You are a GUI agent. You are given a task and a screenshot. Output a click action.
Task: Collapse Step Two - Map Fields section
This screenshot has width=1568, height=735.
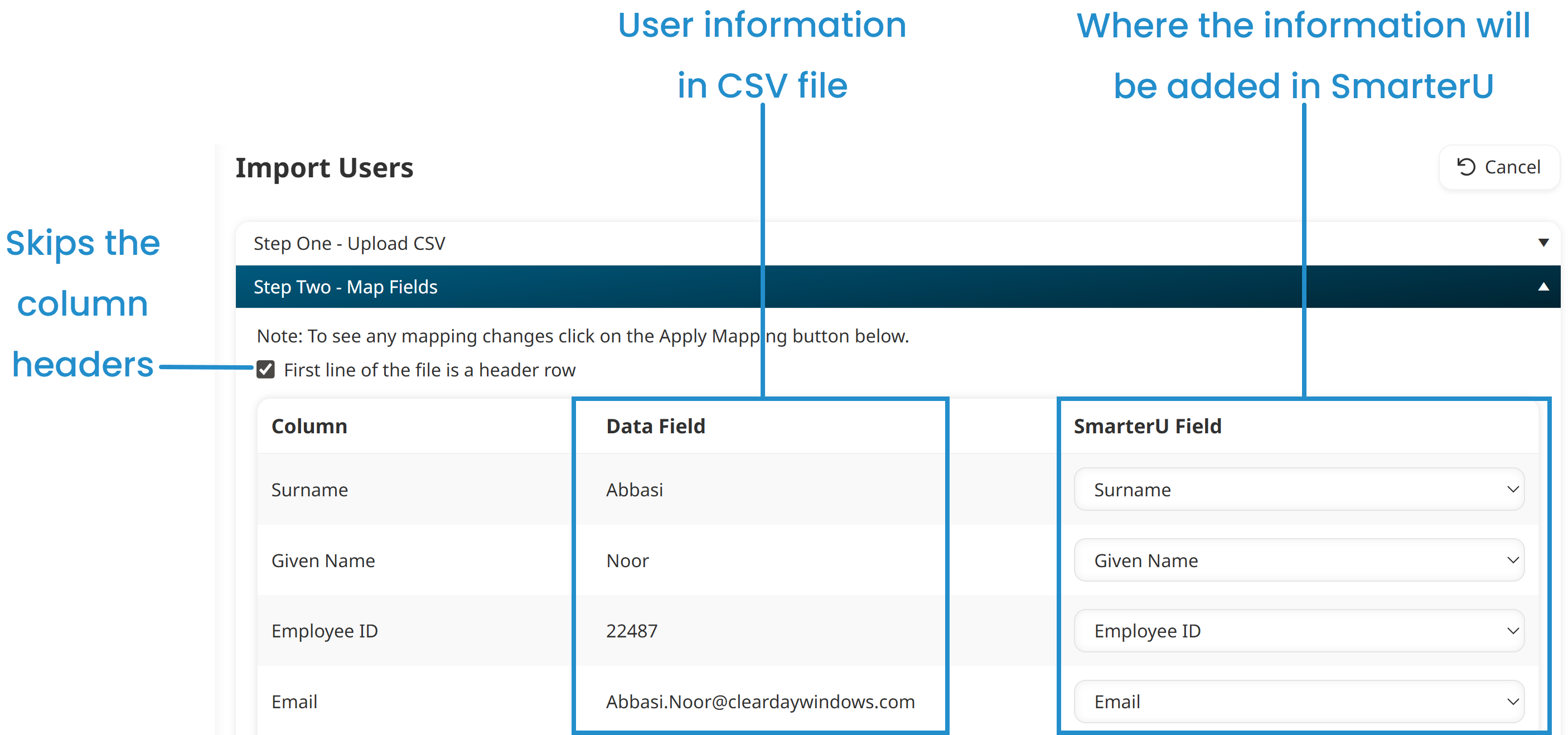(x=898, y=287)
